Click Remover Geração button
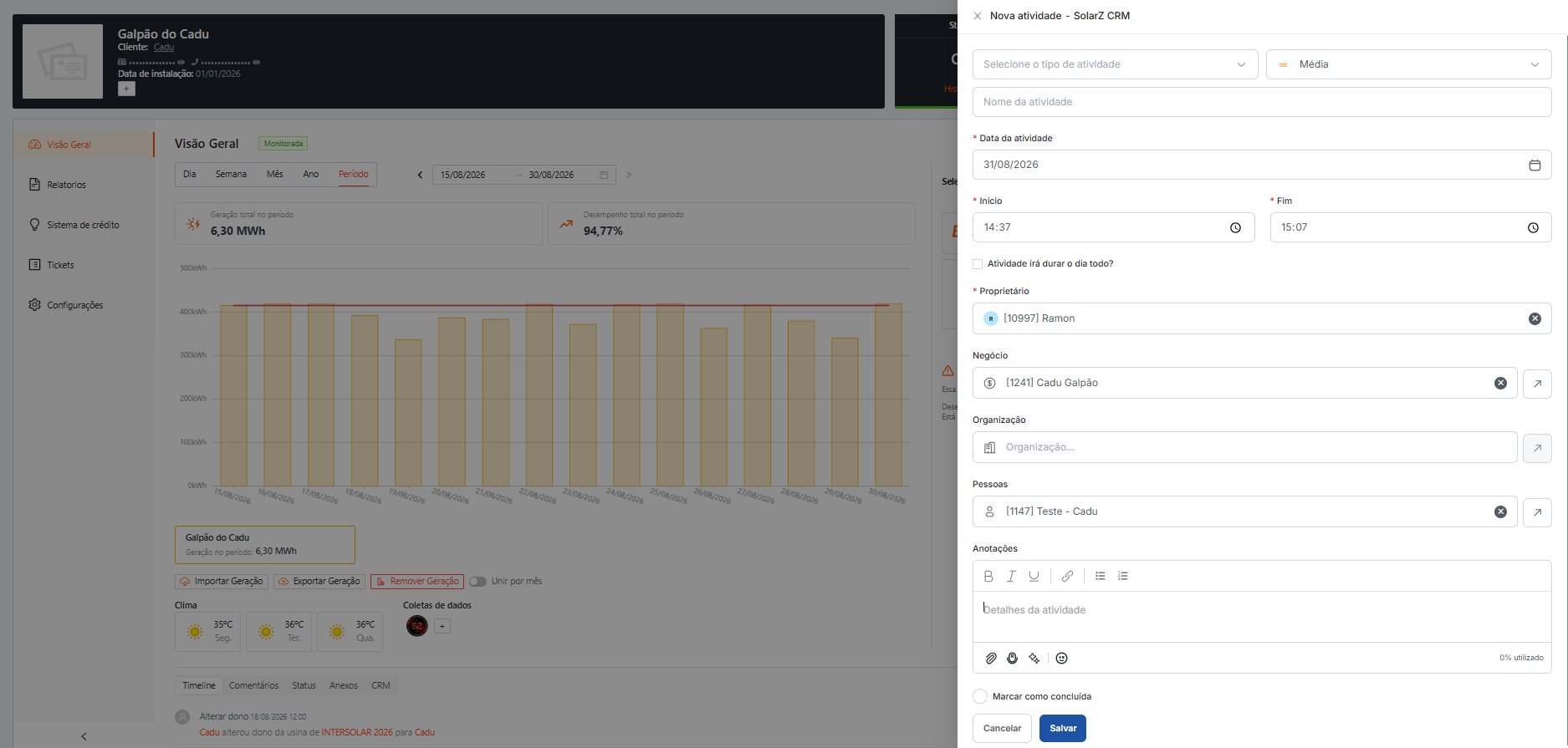Viewport: 1568px width, 748px height. [417, 581]
